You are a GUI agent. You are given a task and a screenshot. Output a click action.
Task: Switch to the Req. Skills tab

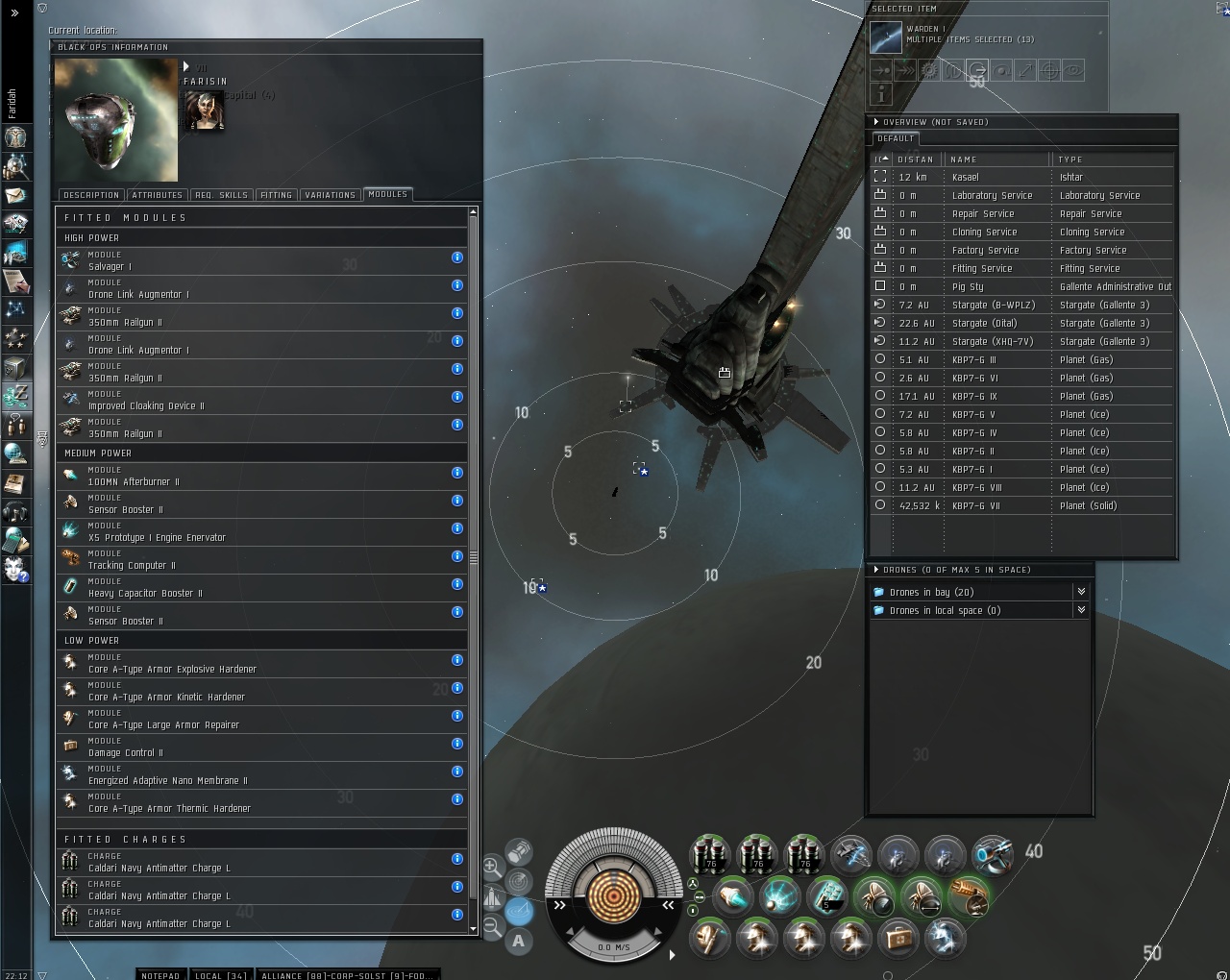point(221,195)
